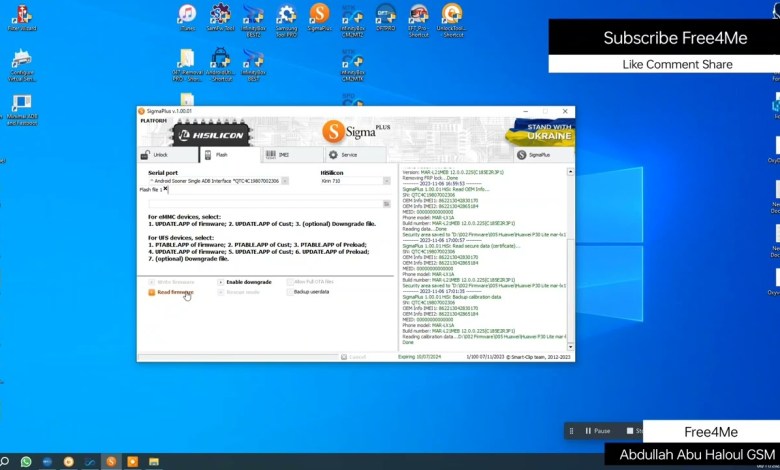Select the Flash file 1 tab

click(150, 189)
